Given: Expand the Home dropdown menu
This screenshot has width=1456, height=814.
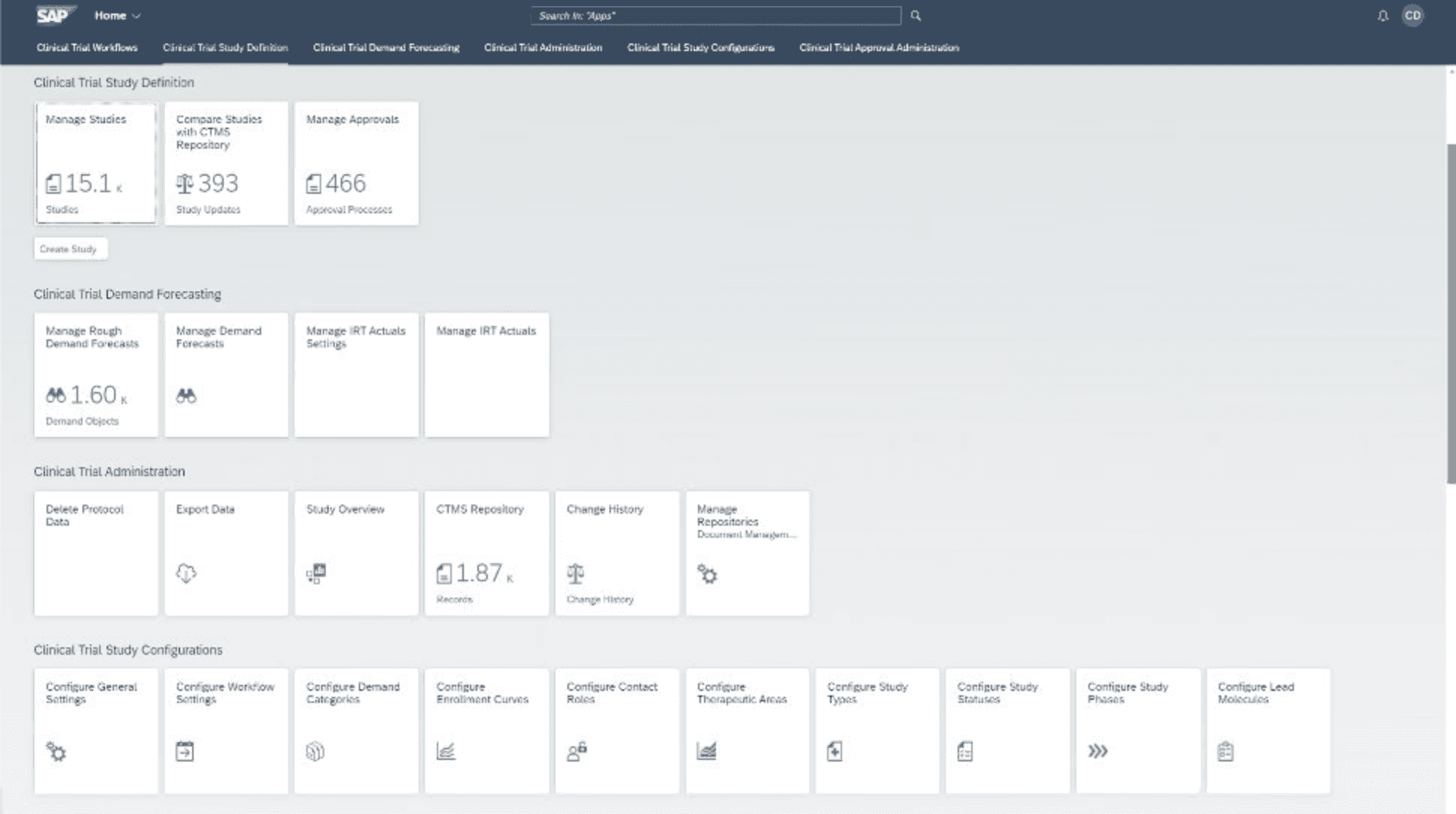Looking at the screenshot, I should (x=118, y=16).
